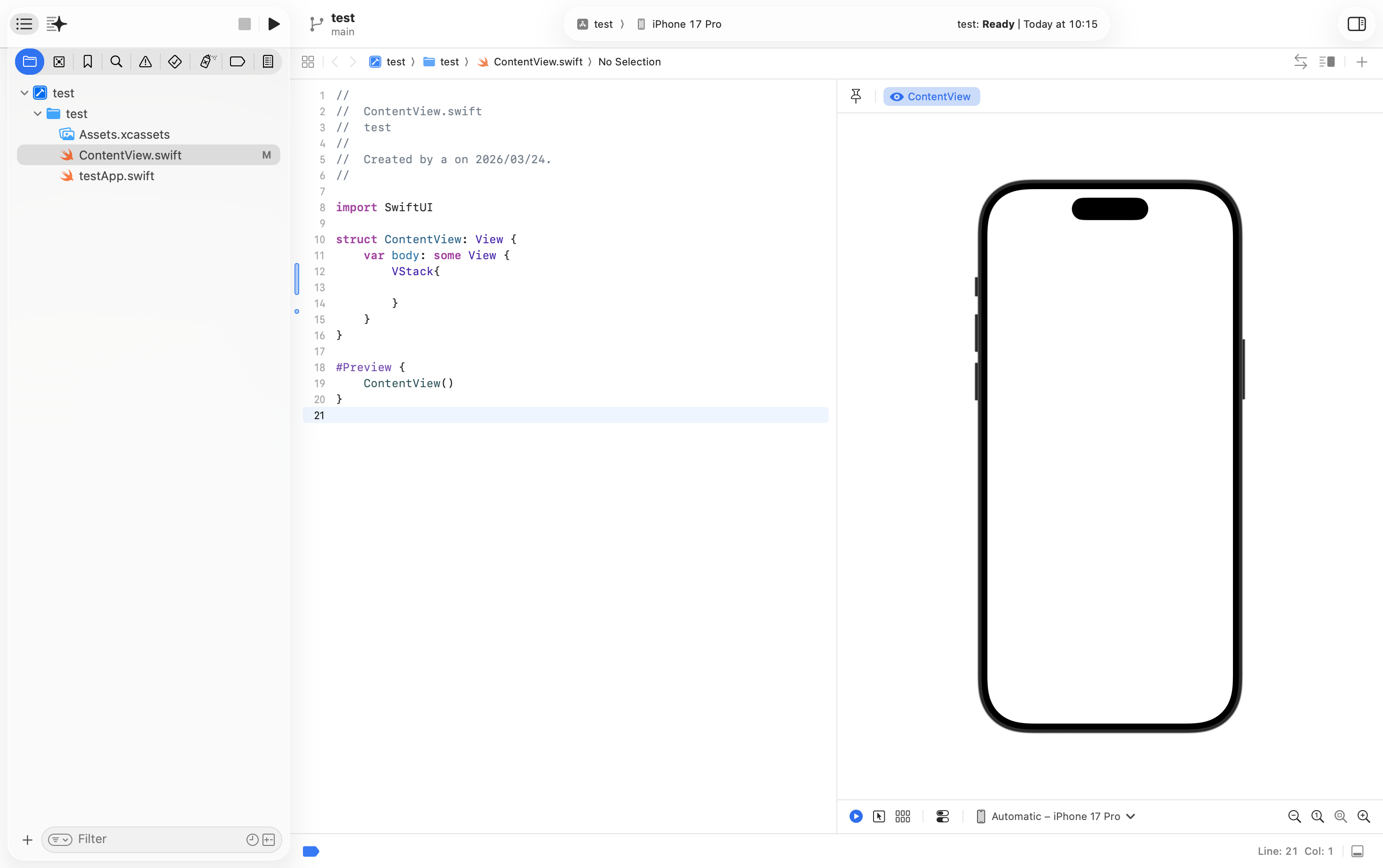This screenshot has width=1383, height=868.
Task: Toggle the navigator sidebar visibility
Action: [x=24, y=24]
